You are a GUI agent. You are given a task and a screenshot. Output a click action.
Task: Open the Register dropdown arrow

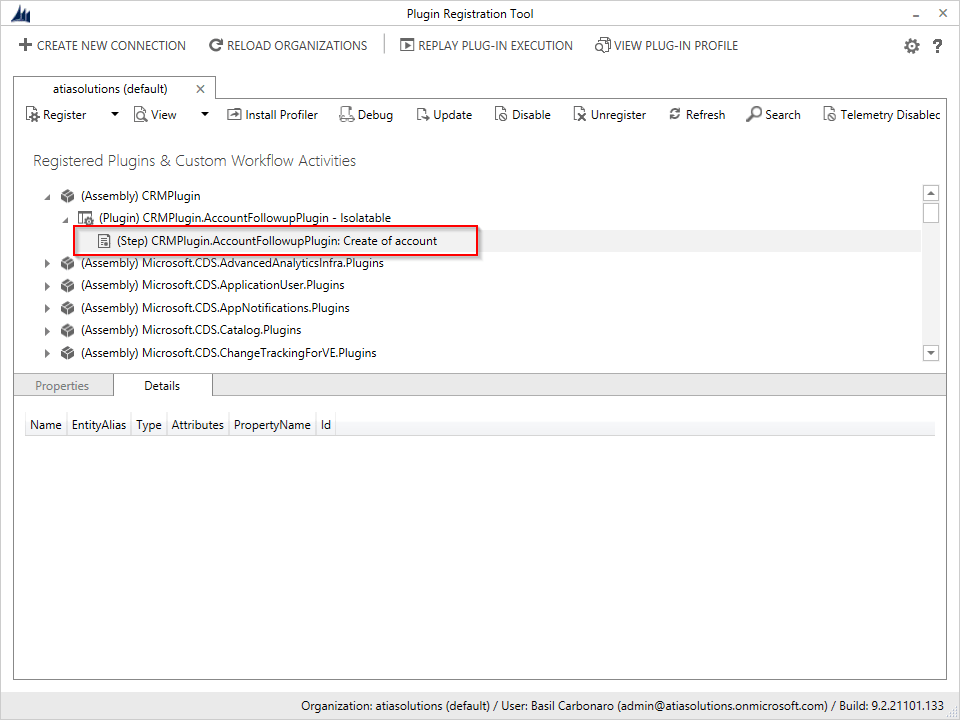[114, 115]
